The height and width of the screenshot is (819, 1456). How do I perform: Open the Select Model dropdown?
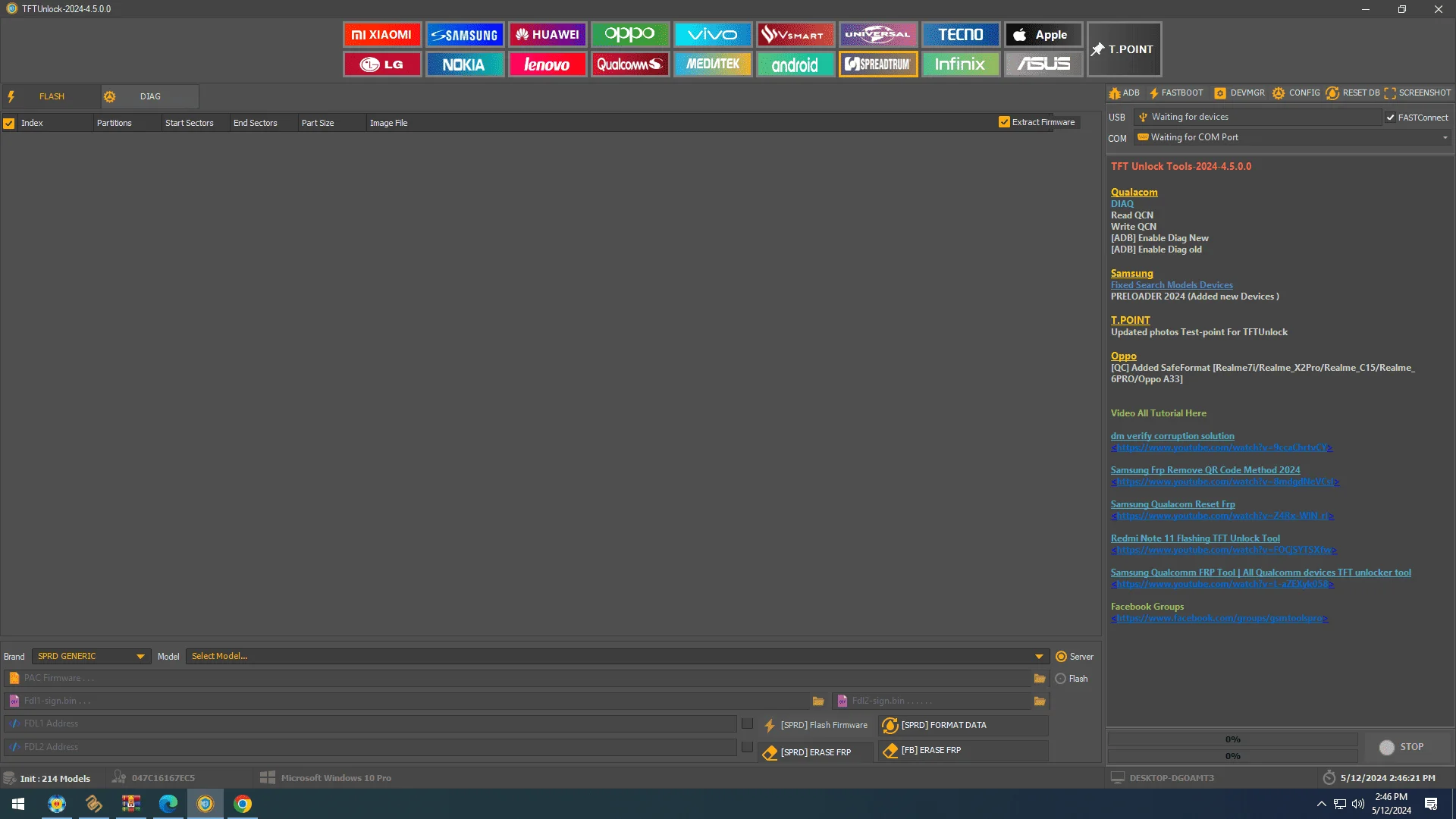point(618,657)
